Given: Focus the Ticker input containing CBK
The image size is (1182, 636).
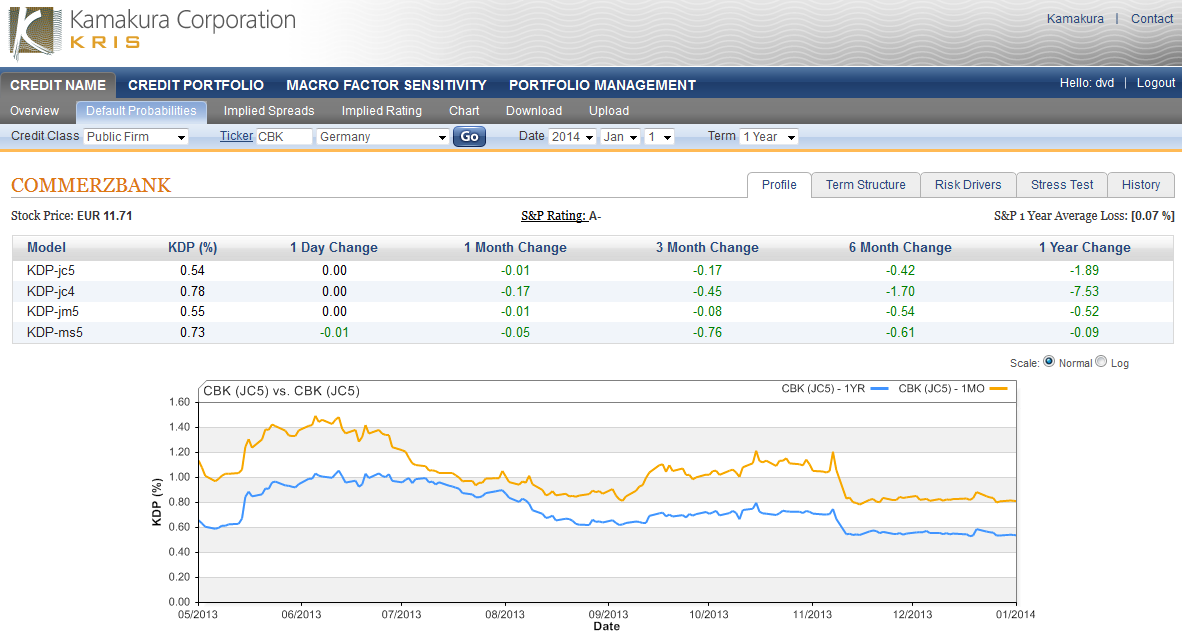Looking at the screenshot, I should [x=283, y=136].
